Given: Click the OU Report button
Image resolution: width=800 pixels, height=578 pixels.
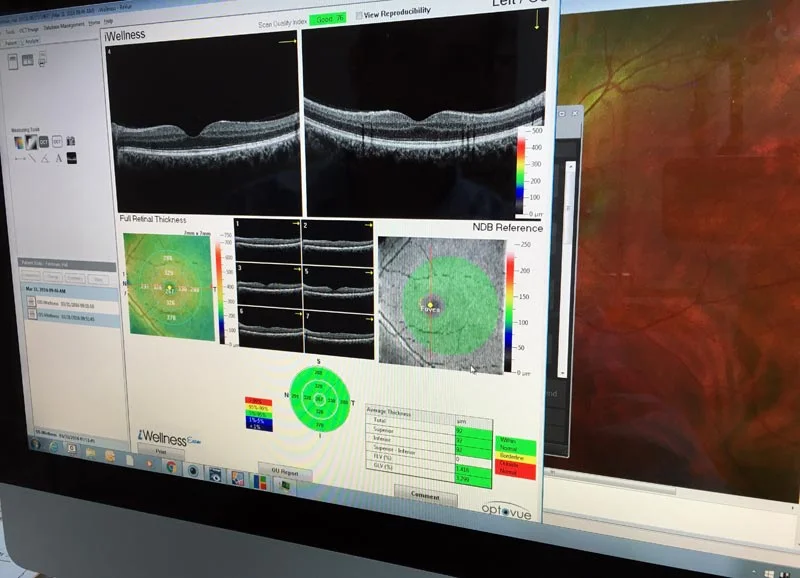Looking at the screenshot, I should tap(285, 472).
